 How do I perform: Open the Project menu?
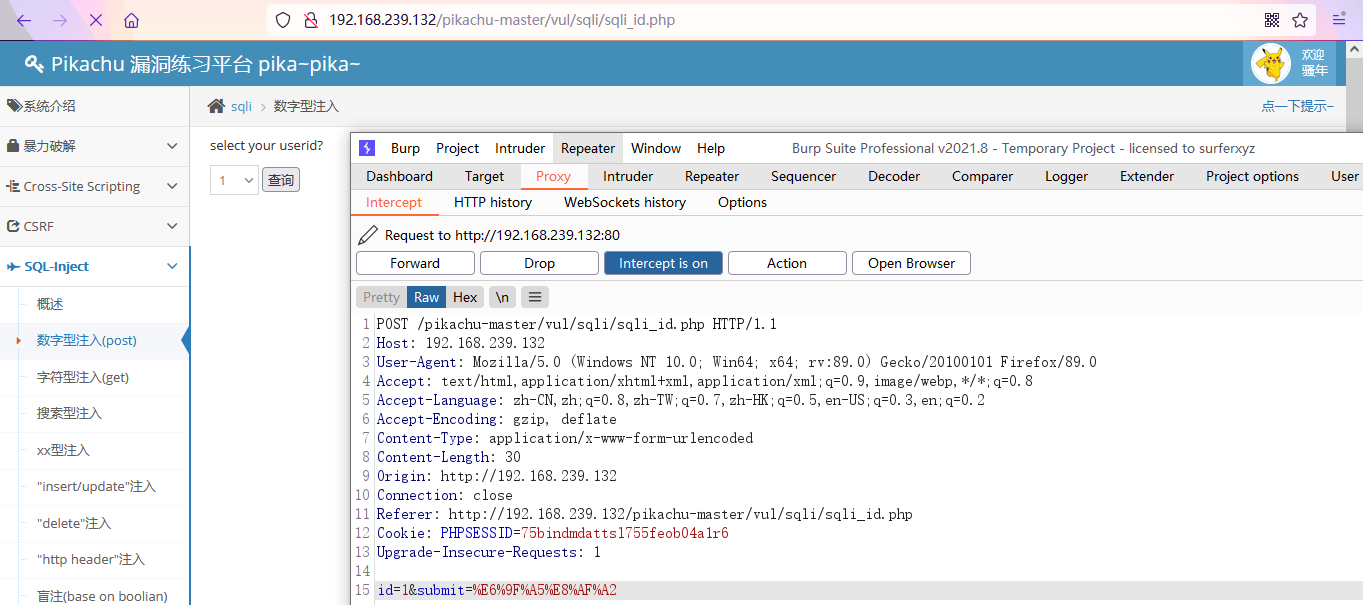coord(458,148)
